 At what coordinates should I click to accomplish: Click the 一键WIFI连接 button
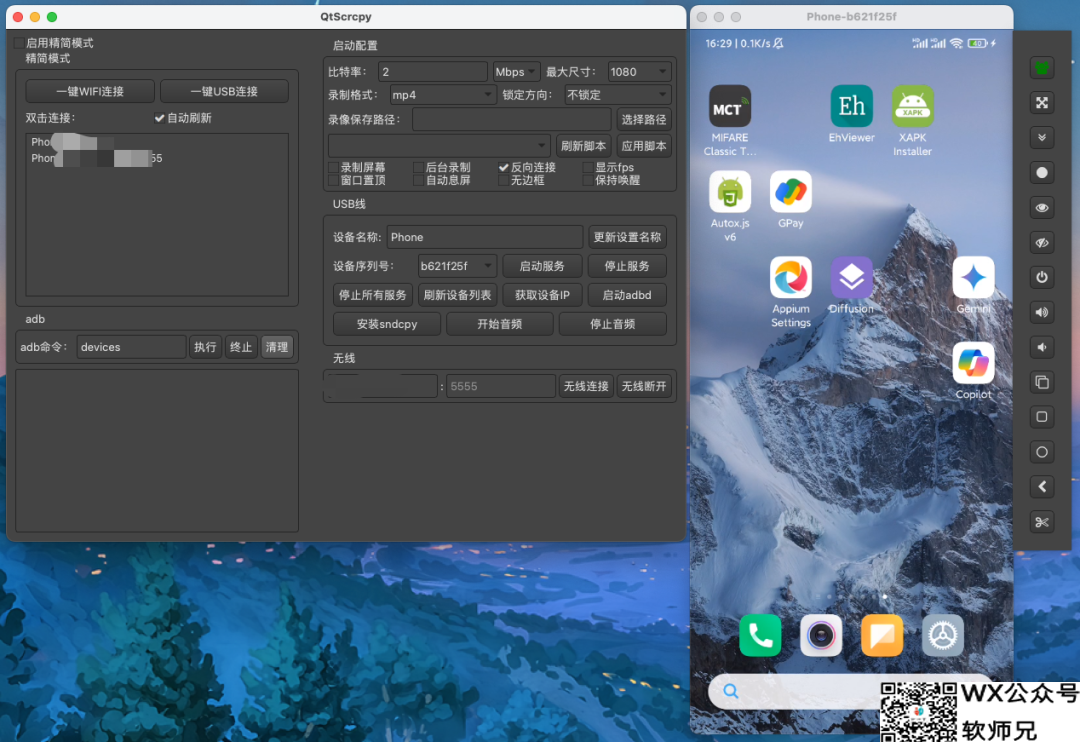(90, 92)
